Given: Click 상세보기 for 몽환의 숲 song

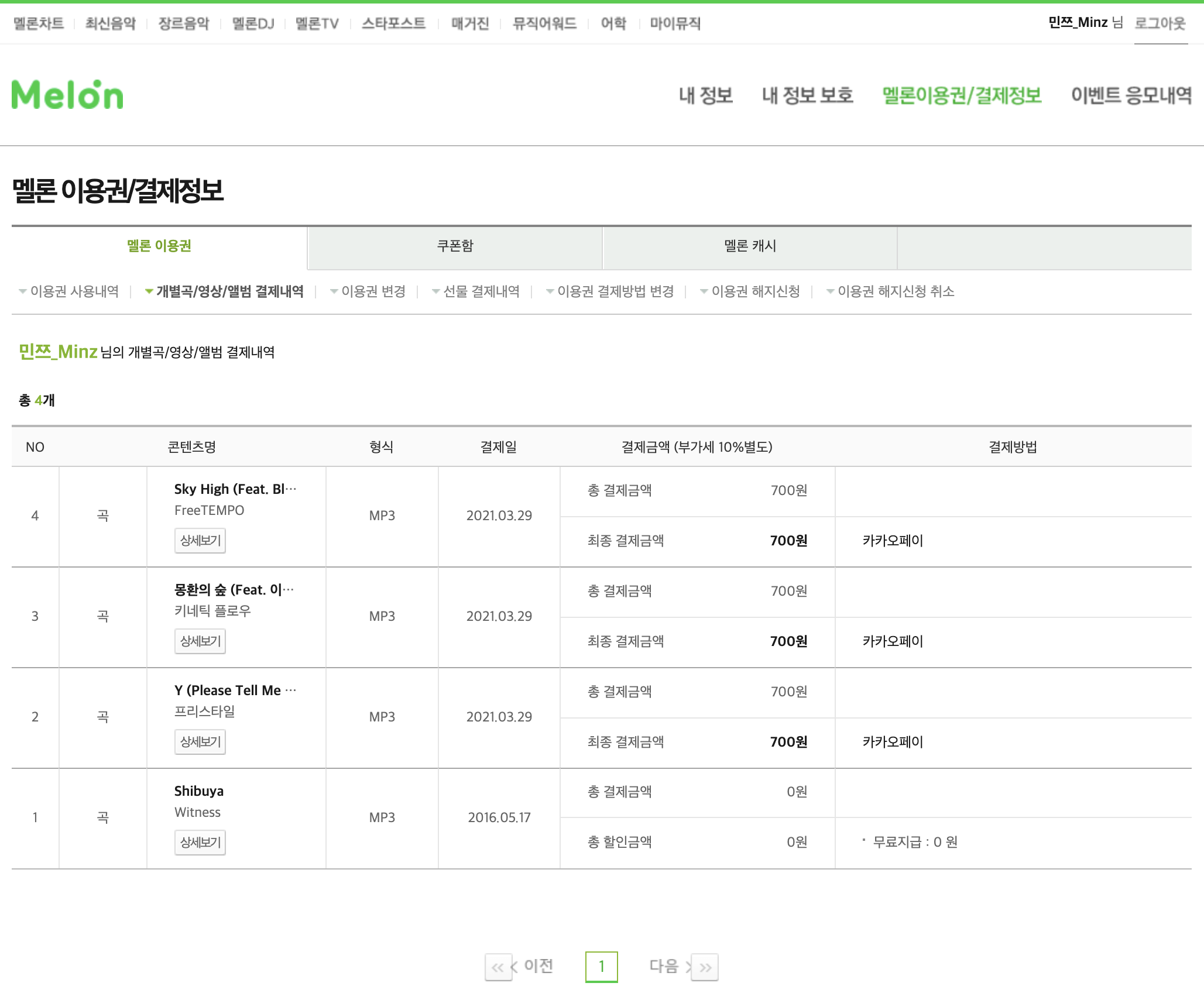Looking at the screenshot, I should [x=200, y=641].
